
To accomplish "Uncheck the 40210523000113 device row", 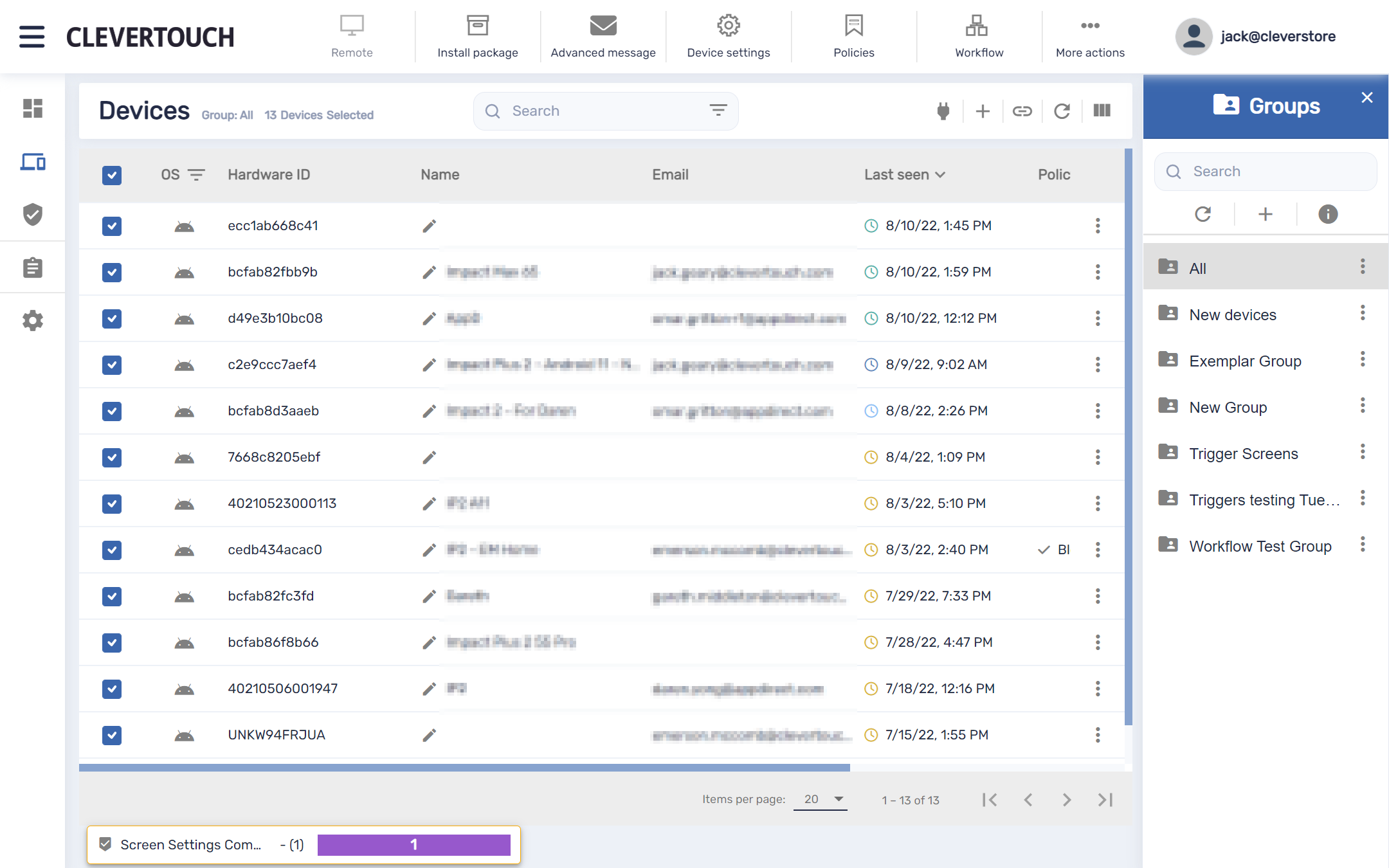I will (x=112, y=504).
